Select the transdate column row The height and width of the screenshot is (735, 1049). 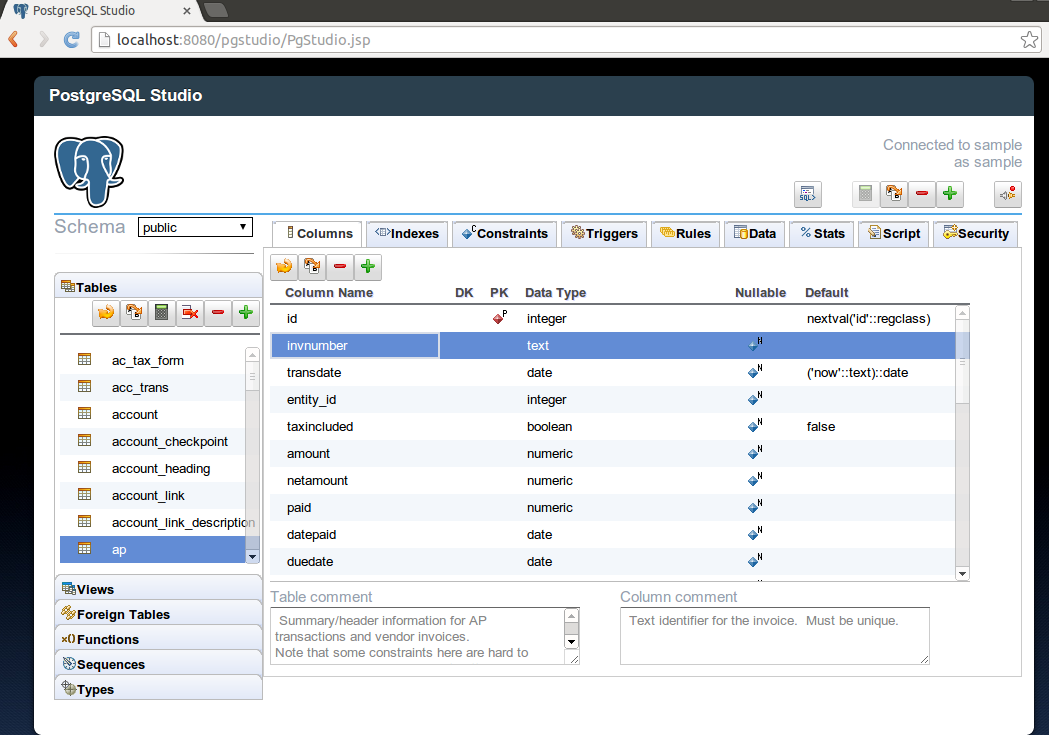click(314, 372)
